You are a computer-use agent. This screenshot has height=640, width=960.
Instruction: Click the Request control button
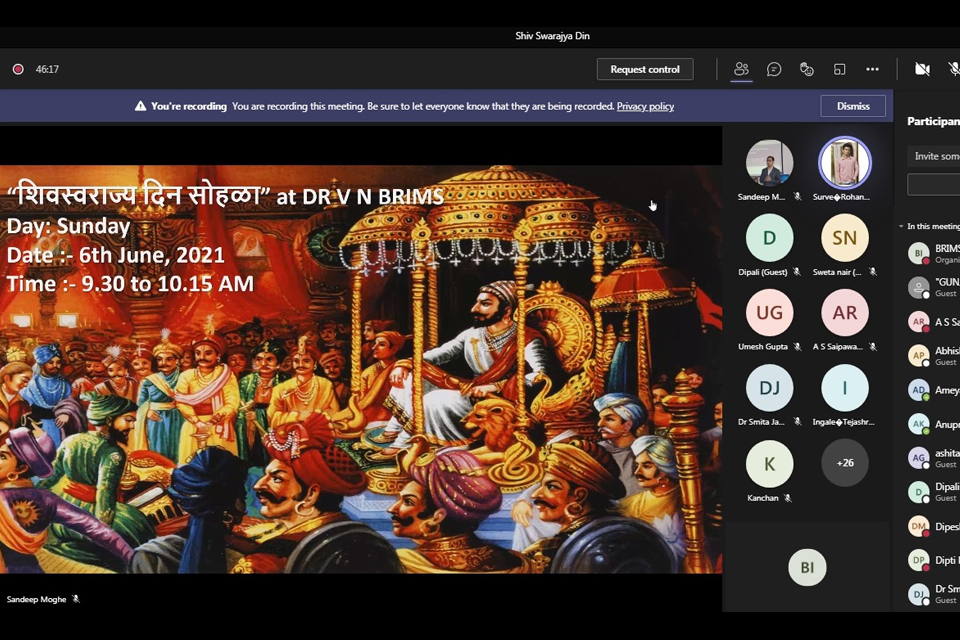pyautogui.click(x=645, y=69)
